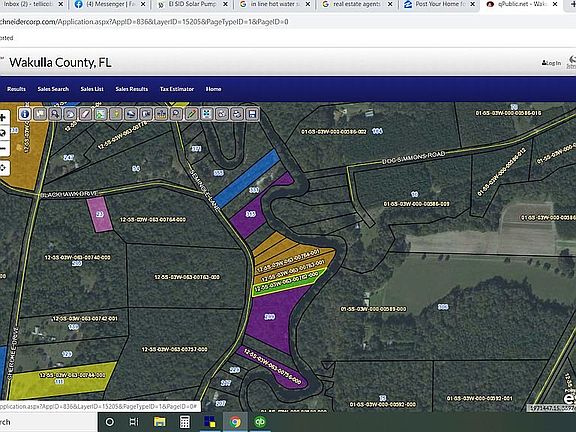This screenshot has height=432, width=576.
Task: Choose the pencil draw tool
Action: [x=191, y=114]
